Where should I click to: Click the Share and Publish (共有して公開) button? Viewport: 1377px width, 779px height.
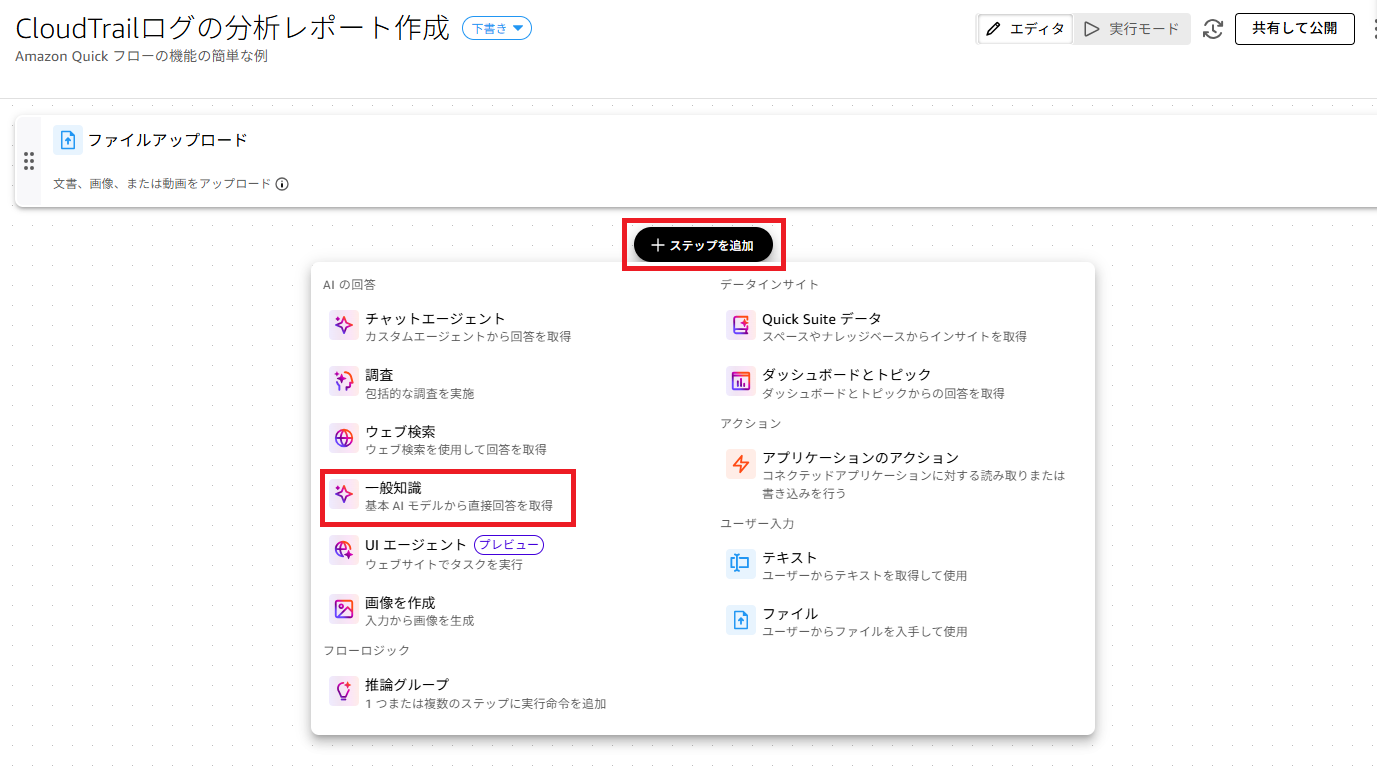click(1294, 29)
